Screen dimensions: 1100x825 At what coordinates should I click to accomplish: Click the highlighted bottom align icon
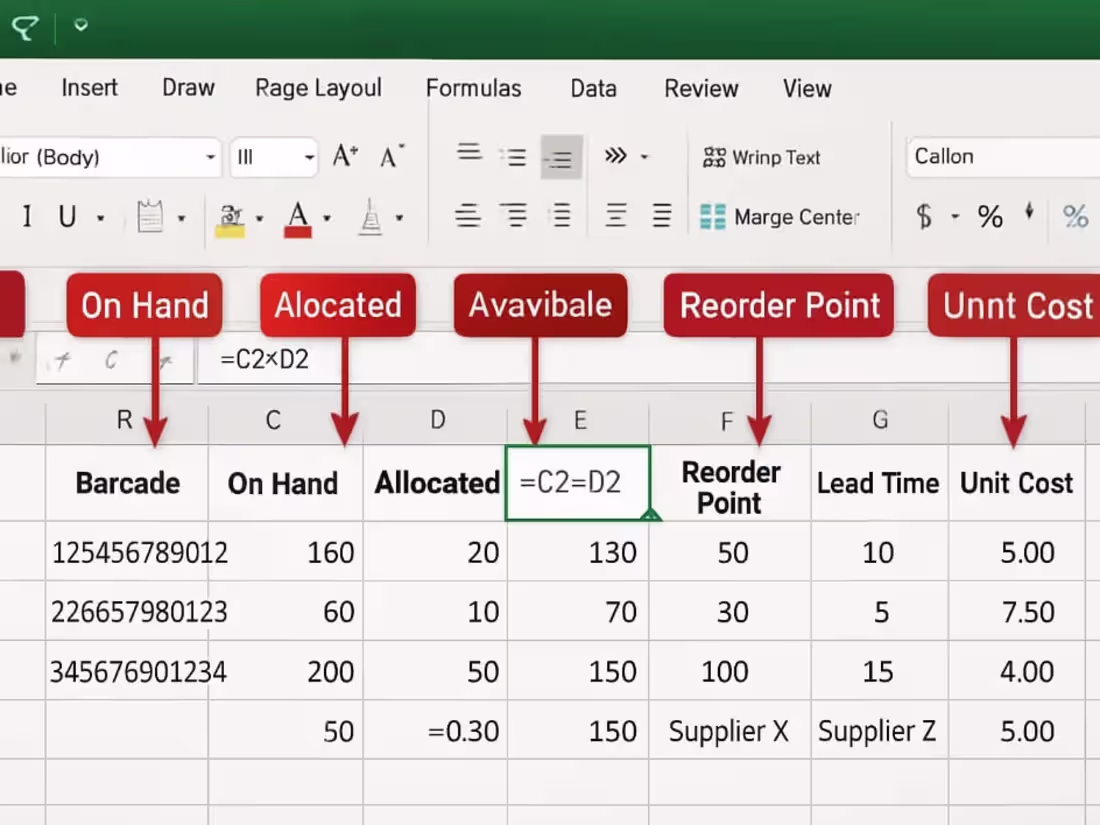[x=561, y=157]
